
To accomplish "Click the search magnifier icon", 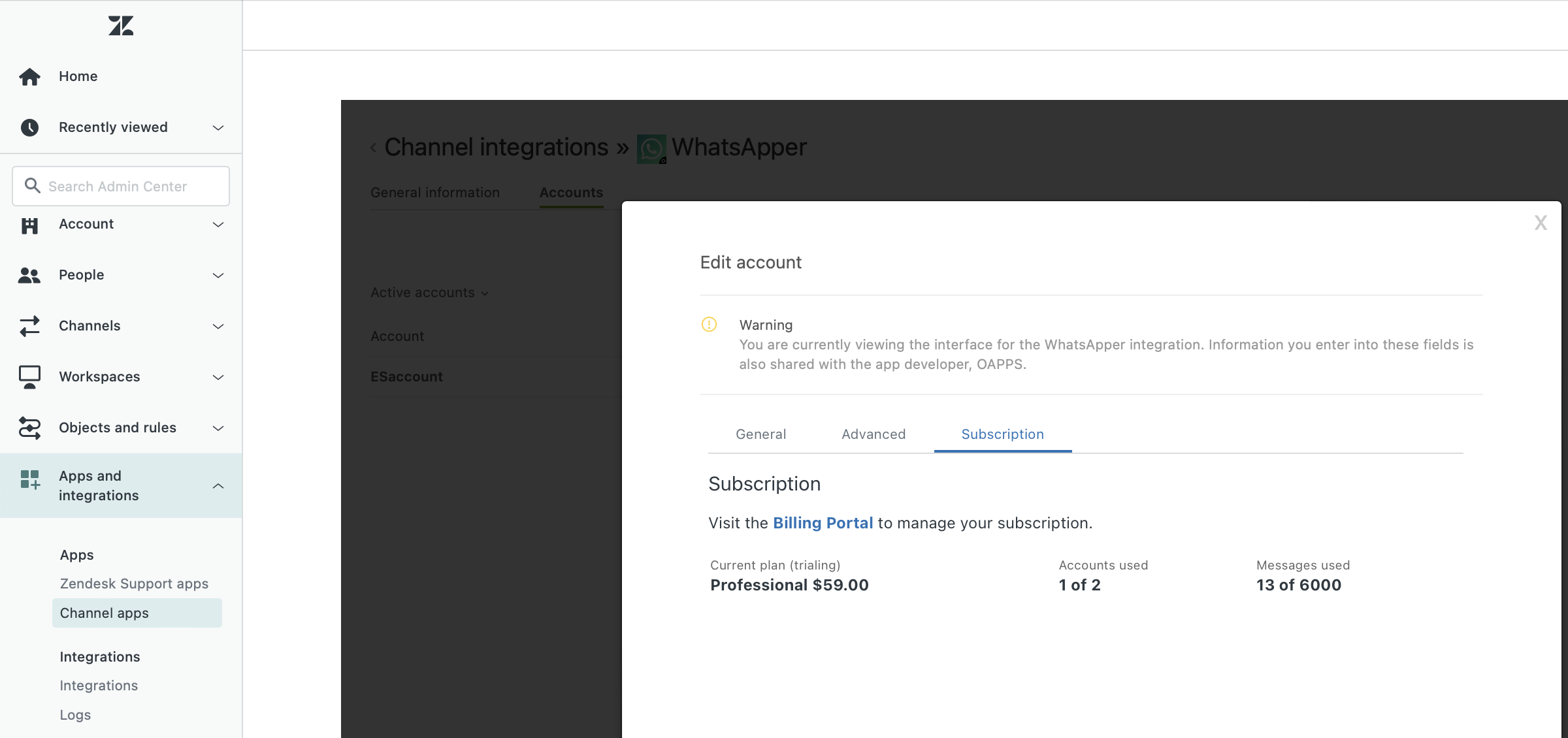I will point(32,185).
